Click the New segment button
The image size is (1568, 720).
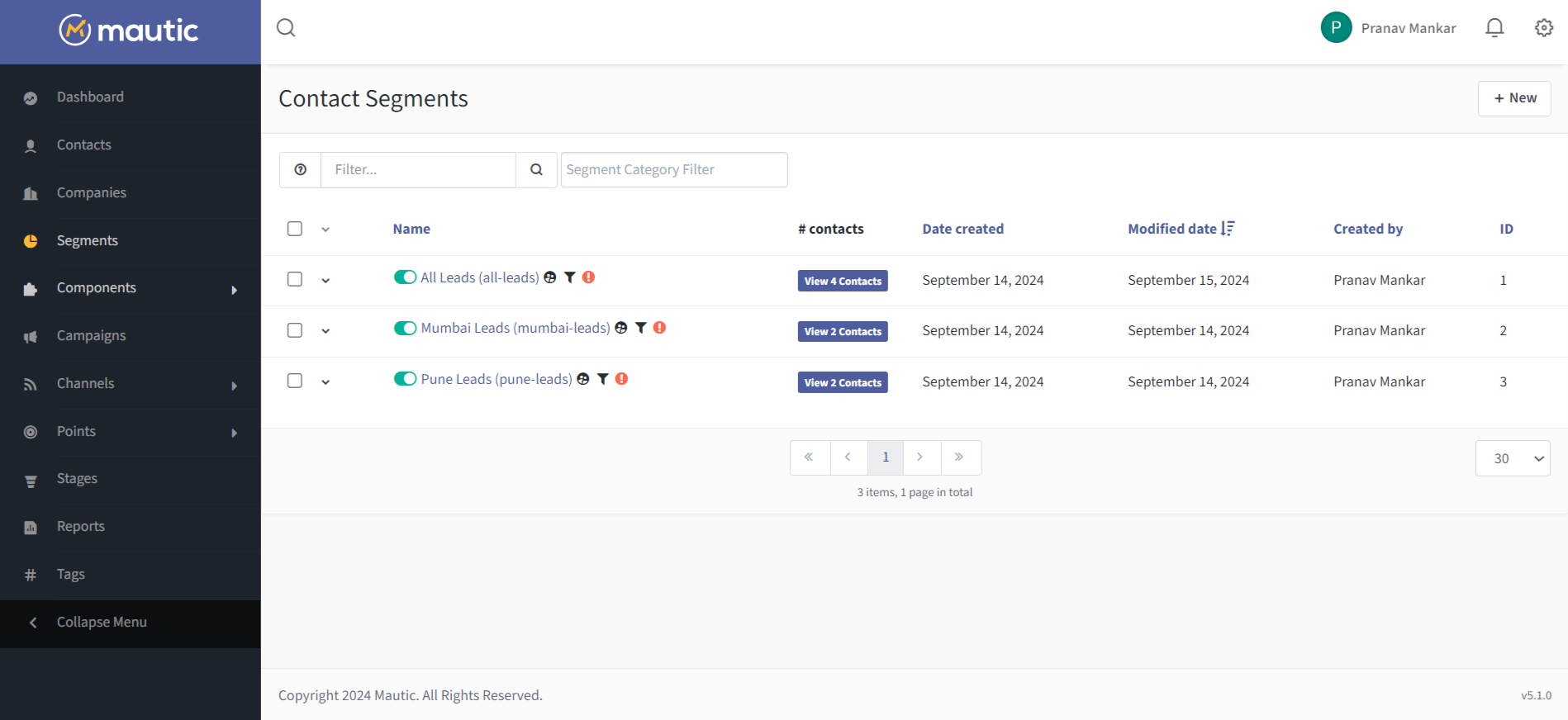[1513, 98]
